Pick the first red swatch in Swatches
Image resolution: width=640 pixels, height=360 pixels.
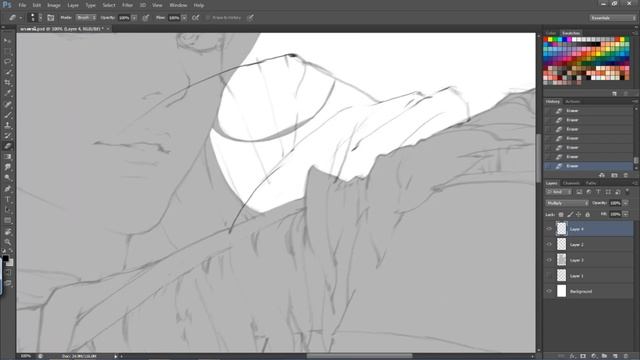point(546,40)
